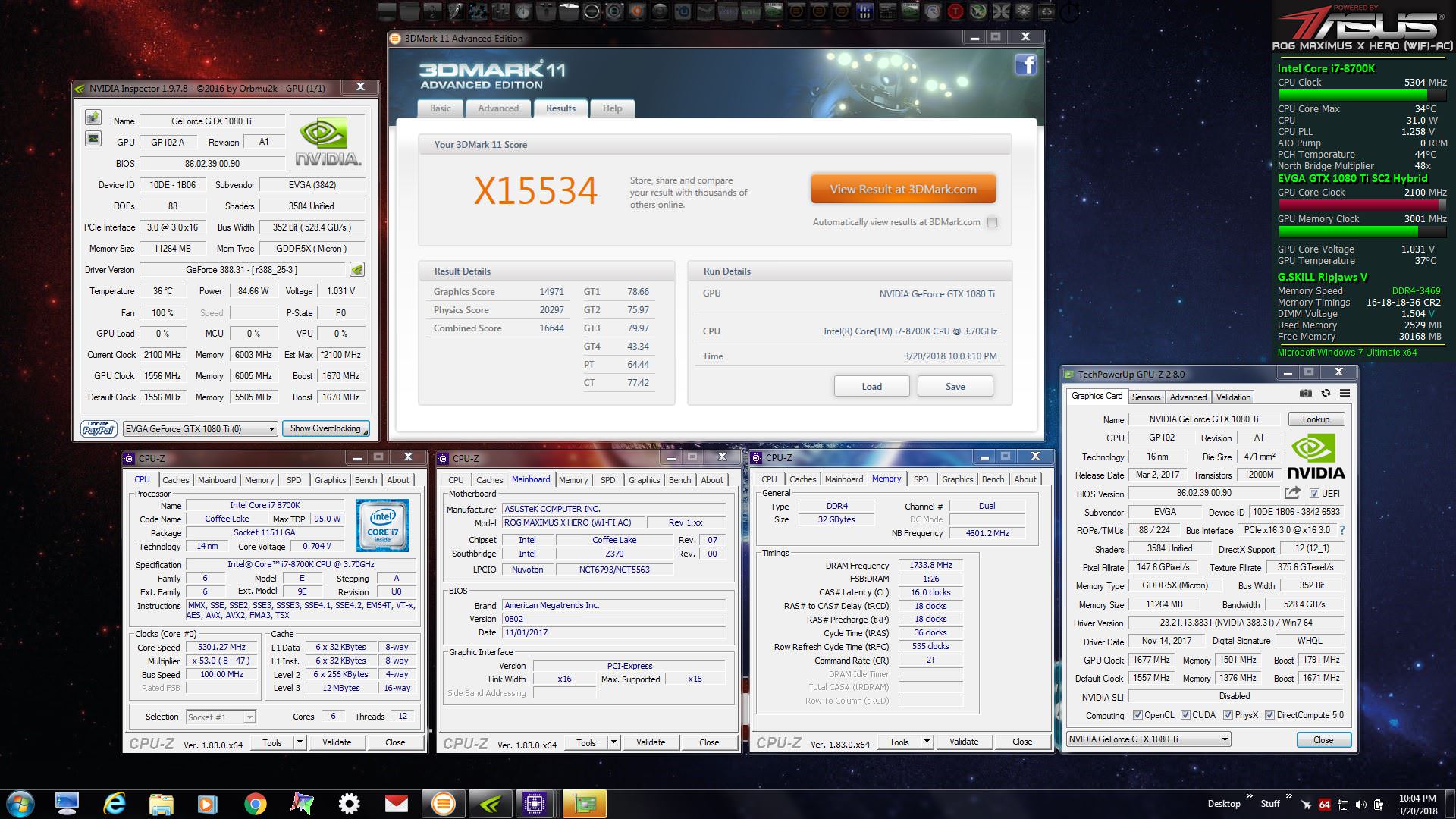Click the X15534 score text

(x=536, y=190)
